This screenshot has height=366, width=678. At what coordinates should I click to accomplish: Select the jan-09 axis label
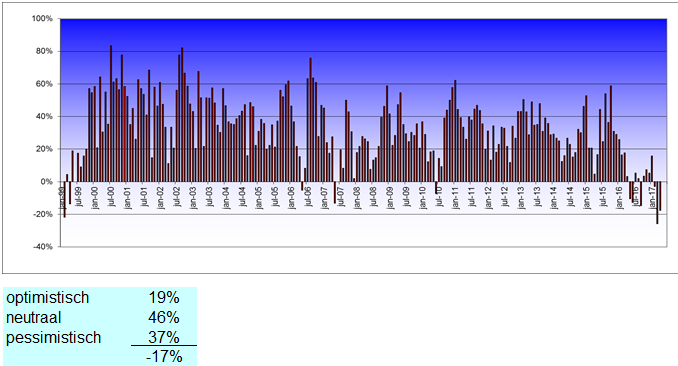(390, 198)
